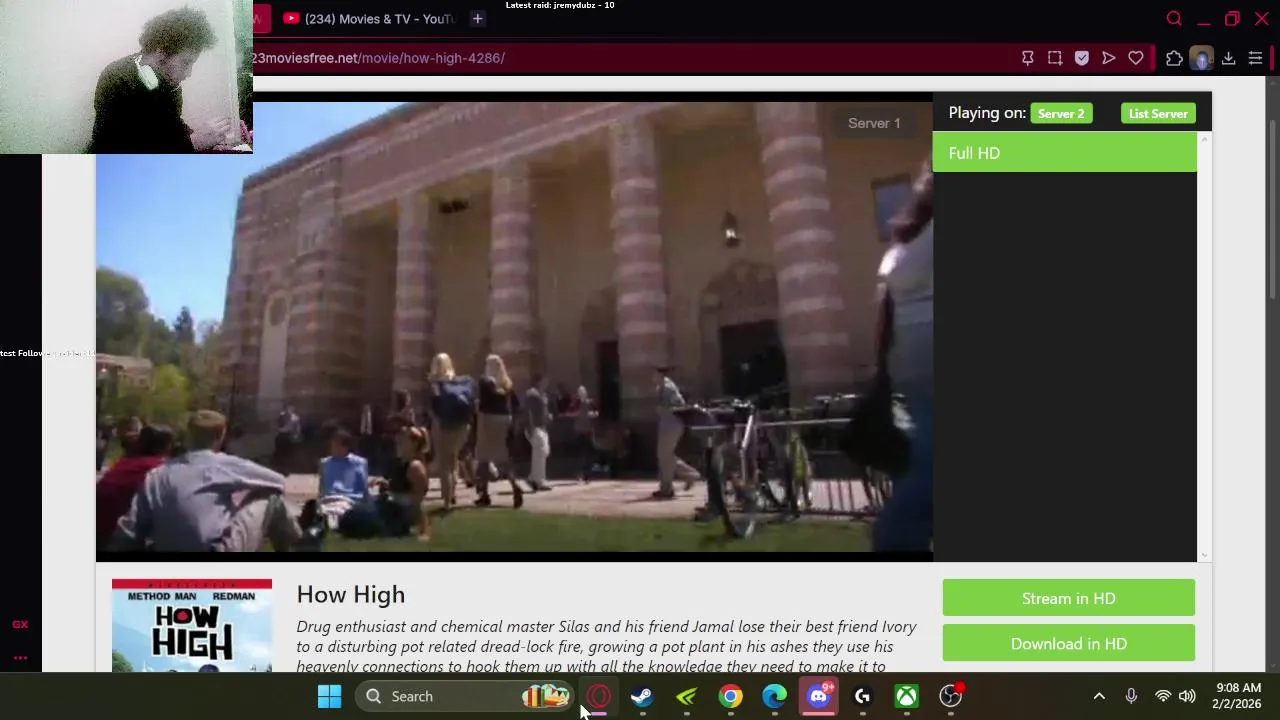Click the address bar URL
Image resolution: width=1280 pixels, height=720 pixels.
click(378, 58)
